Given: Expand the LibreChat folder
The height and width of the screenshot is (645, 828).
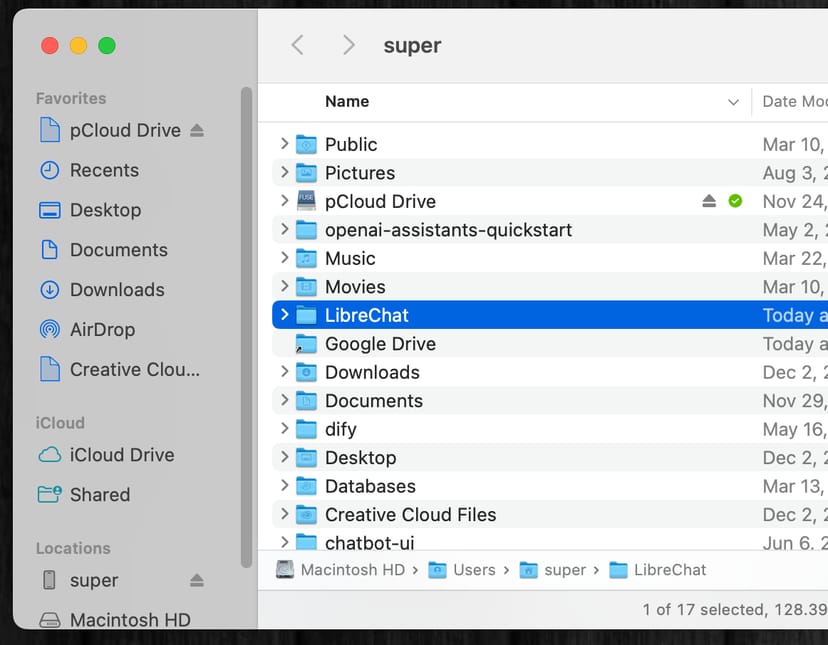Looking at the screenshot, I should click(x=284, y=315).
